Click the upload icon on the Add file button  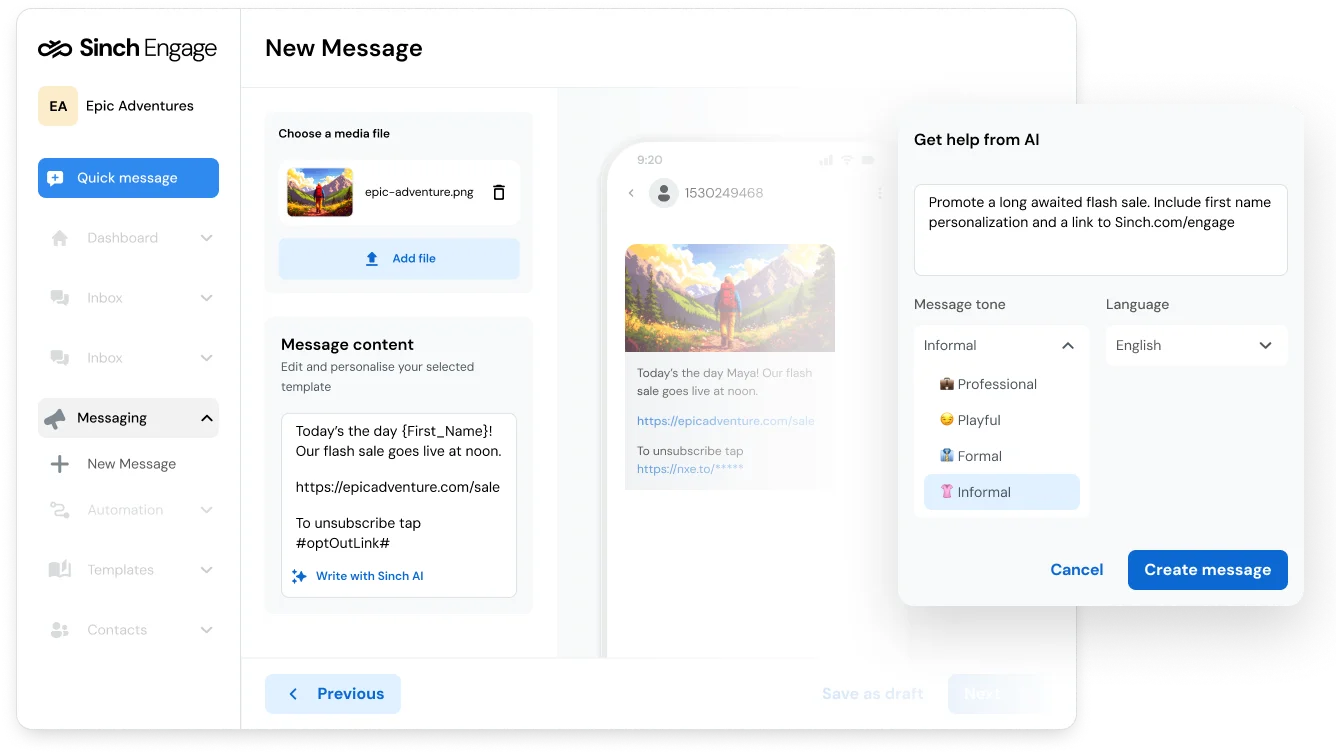(371, 258)
